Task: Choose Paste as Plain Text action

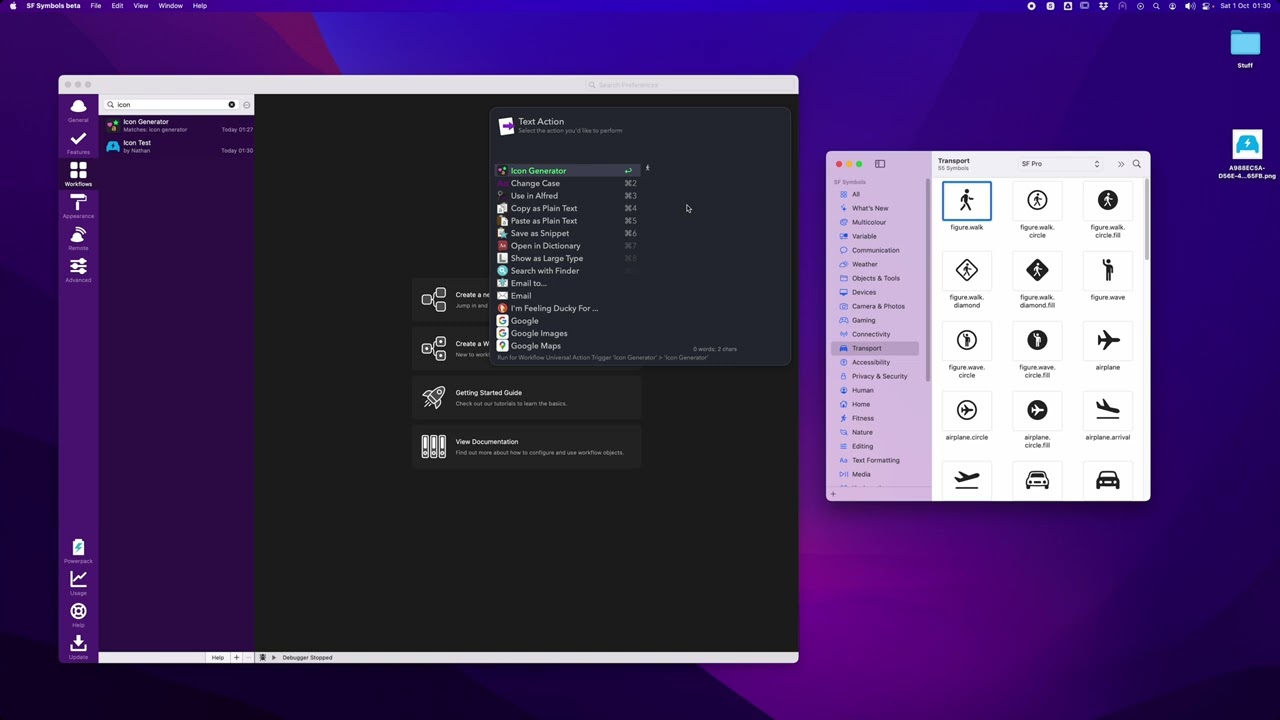Action: pyautogui.click(x=566, y=221)
